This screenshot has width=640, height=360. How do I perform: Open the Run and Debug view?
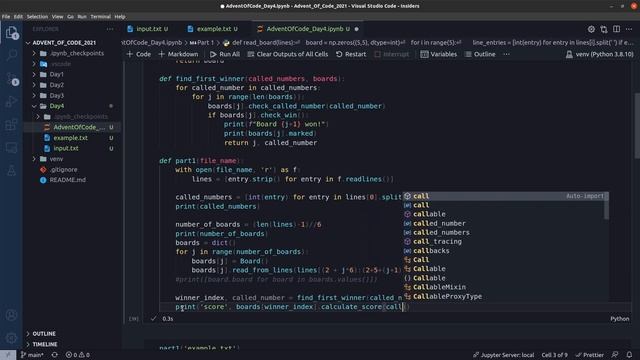coord(11,101)
